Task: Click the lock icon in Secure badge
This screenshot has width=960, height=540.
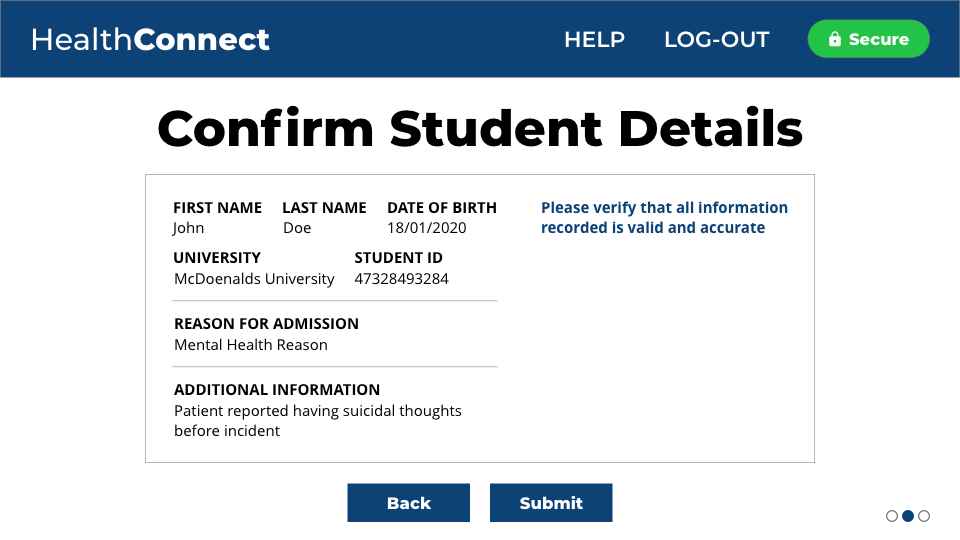Action: tap(835, 40)
